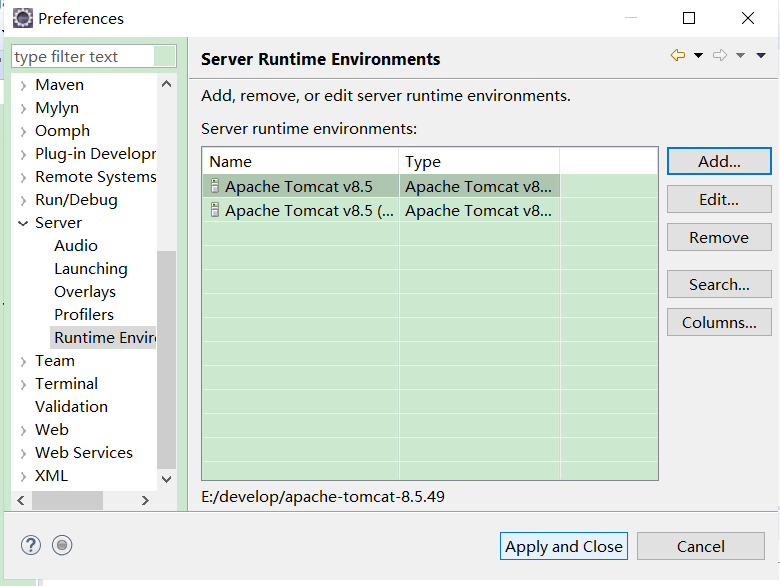Select second Apache Tomcat v8.5 (… name cell

[300, 210]
